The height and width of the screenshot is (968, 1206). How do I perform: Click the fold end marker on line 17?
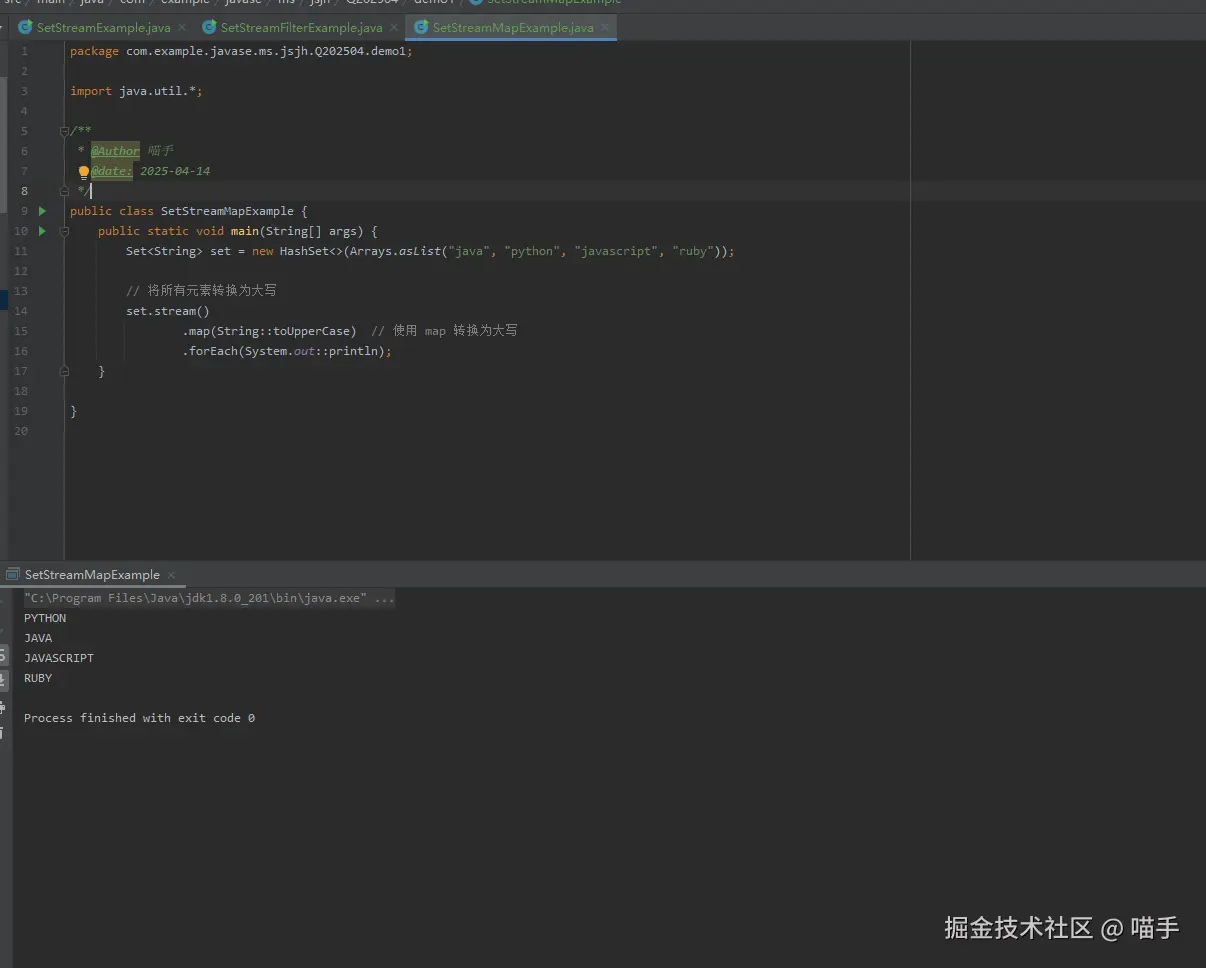click(x=64, y=371)
